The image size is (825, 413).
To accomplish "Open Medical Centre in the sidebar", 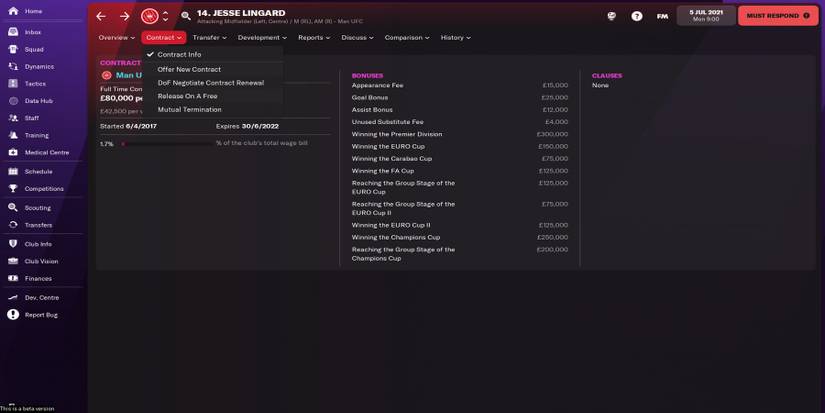I will 46,153.
